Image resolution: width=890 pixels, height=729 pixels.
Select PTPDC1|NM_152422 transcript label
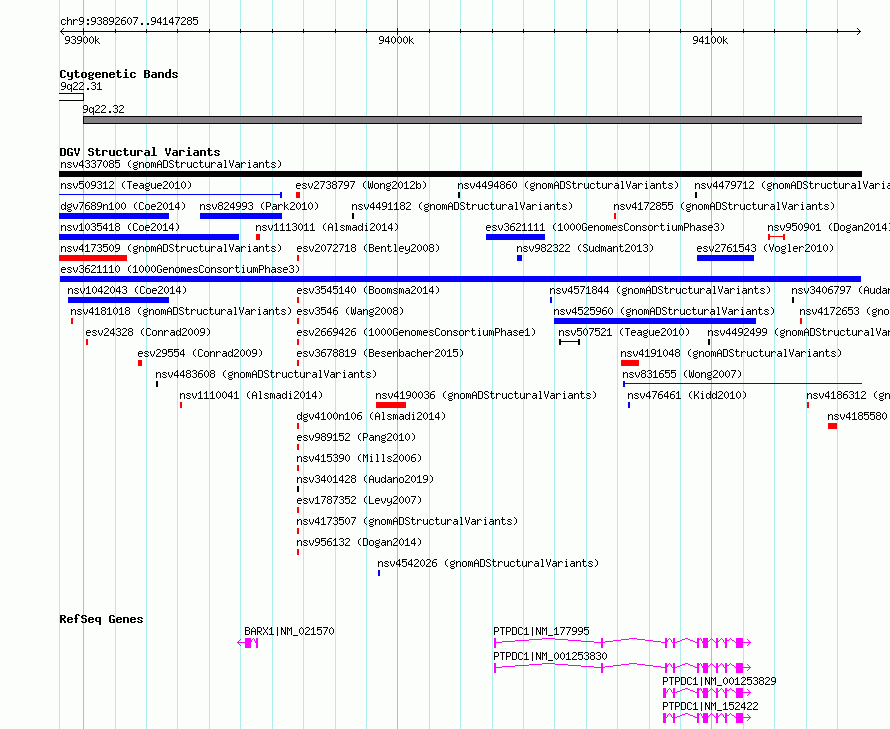pos(710,706)
